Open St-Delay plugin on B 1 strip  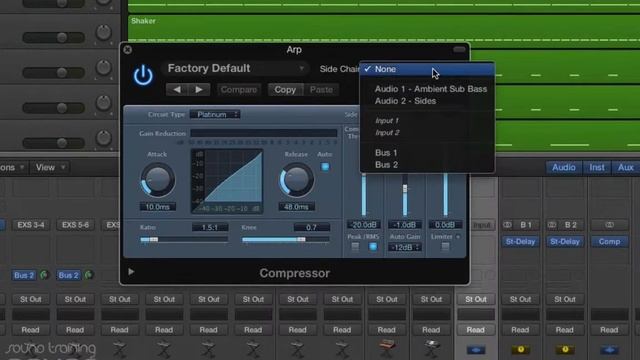520,242
